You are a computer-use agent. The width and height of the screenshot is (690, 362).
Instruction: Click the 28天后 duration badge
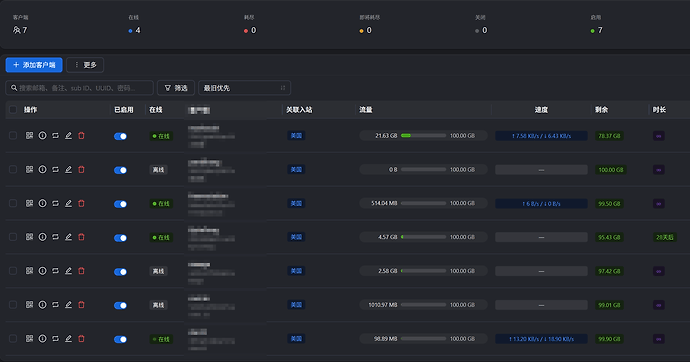pyautogui.click(x=664, y=237)
